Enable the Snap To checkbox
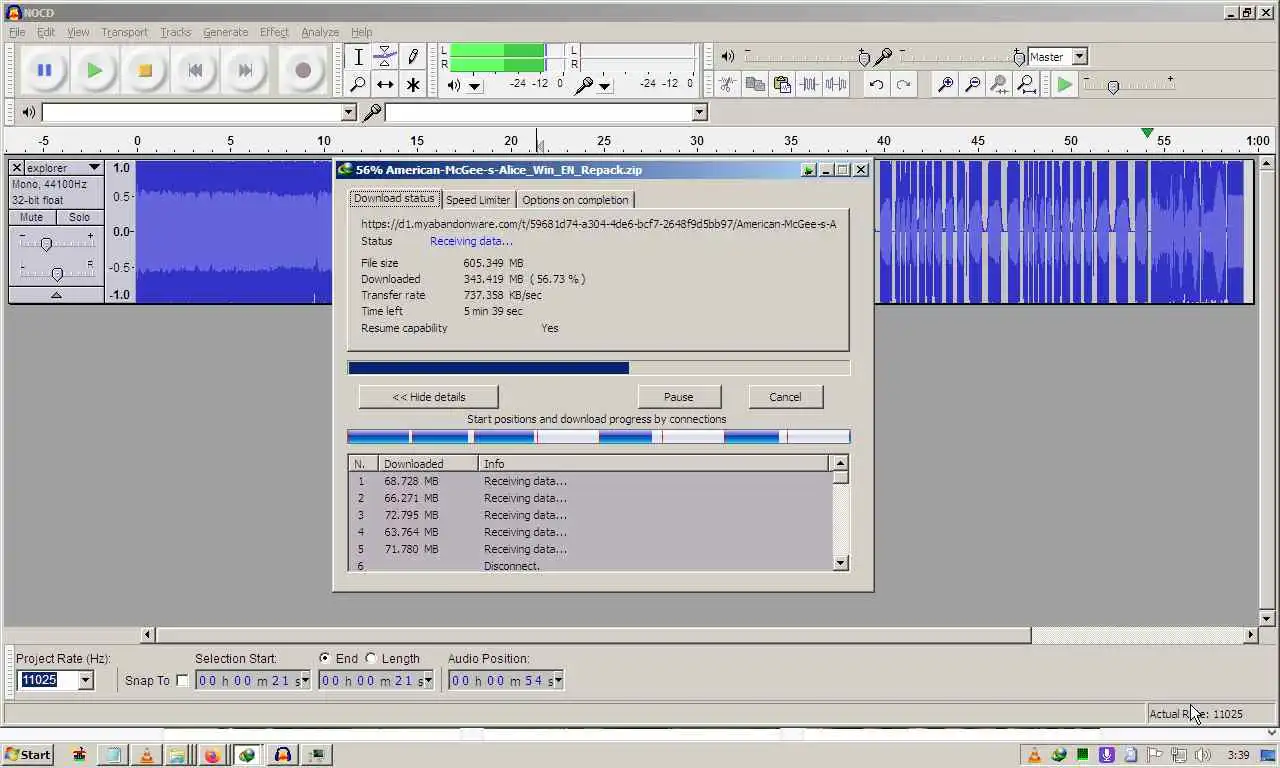1280x768 pixels. 182,680
